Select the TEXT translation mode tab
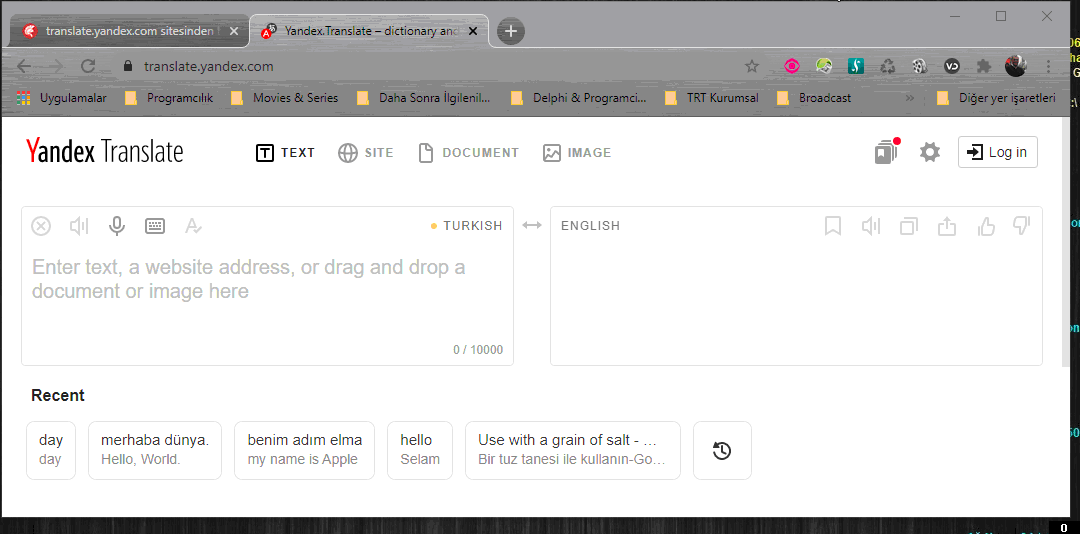 [285, 153]
